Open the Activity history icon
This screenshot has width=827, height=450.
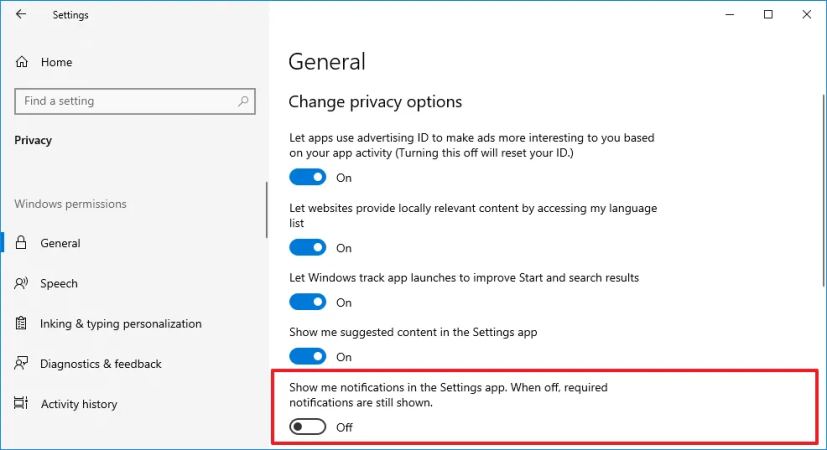pos(21,403)
